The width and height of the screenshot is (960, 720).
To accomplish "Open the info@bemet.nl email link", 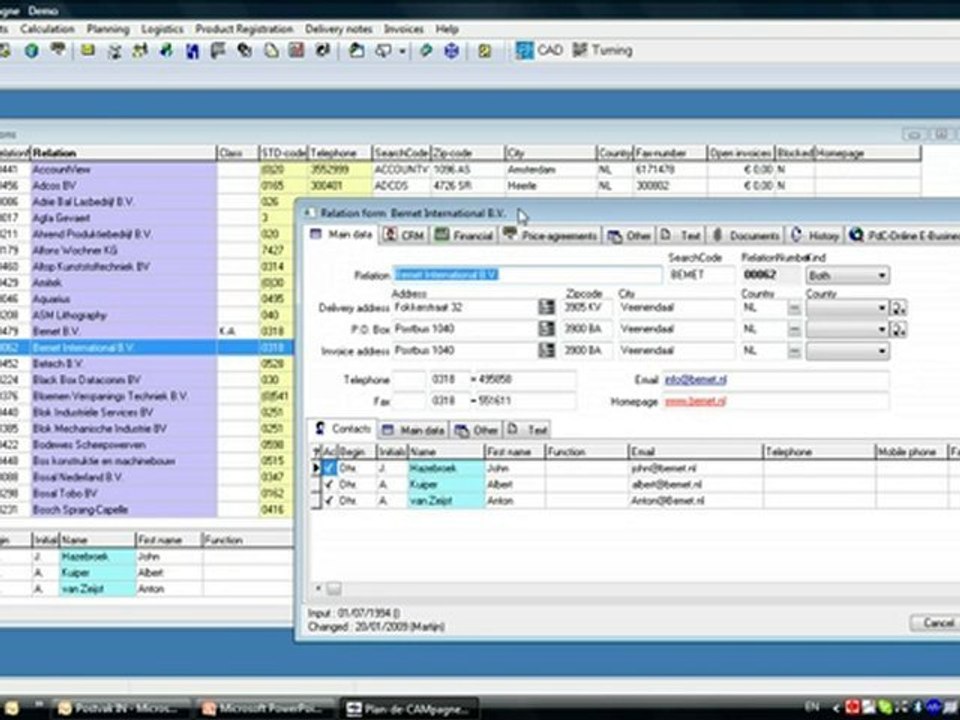I will [x=696, y=380].
